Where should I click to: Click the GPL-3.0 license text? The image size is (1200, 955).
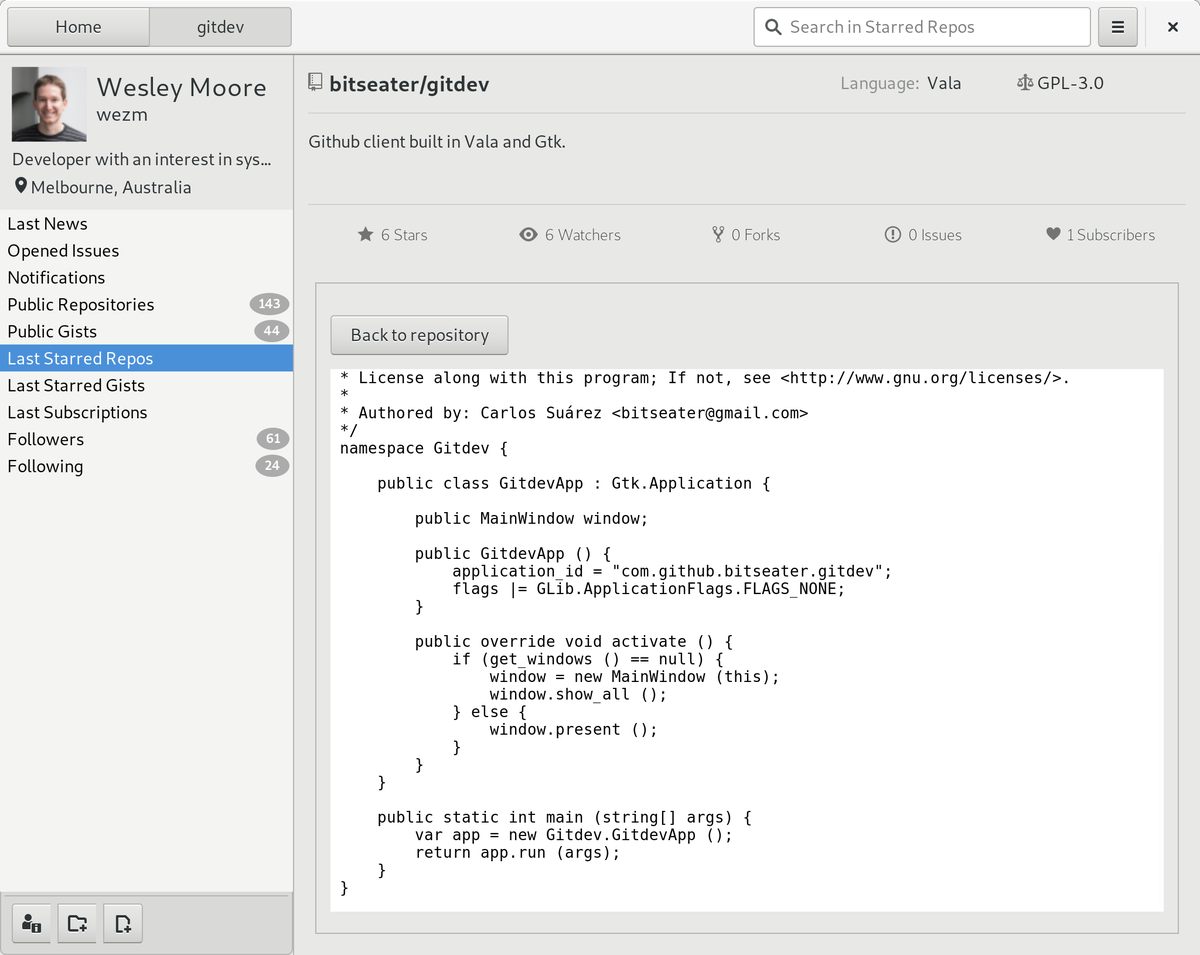(x=1070, y=83)
